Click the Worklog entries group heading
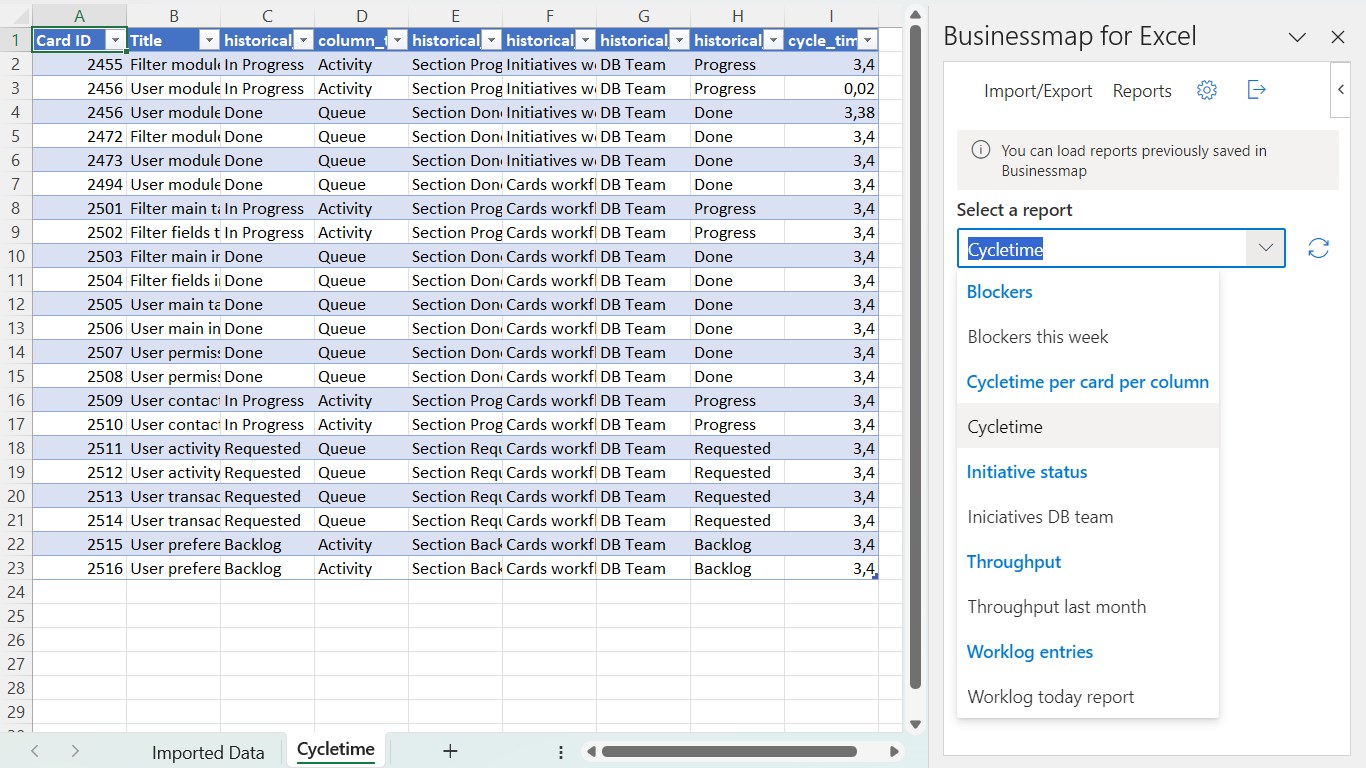1366x768 pixels. [x=1030, y=652]
